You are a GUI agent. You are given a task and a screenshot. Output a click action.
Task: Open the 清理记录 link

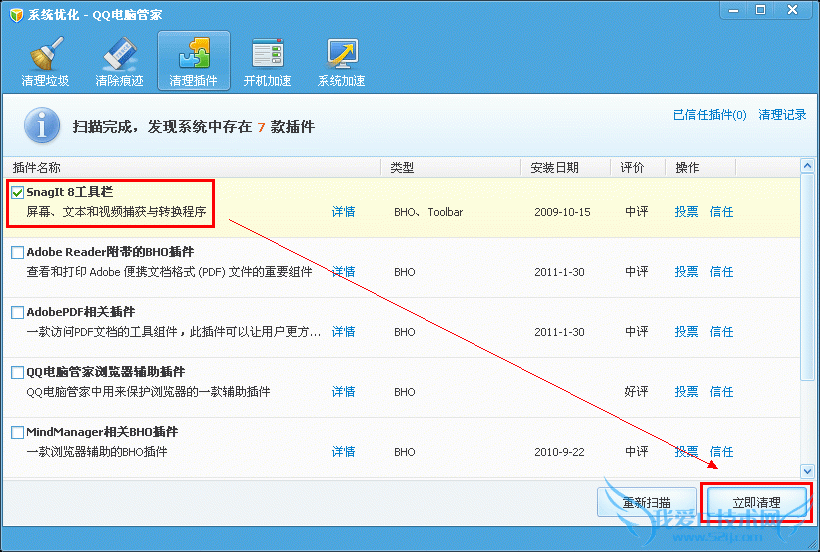click(x=782, y=115)
